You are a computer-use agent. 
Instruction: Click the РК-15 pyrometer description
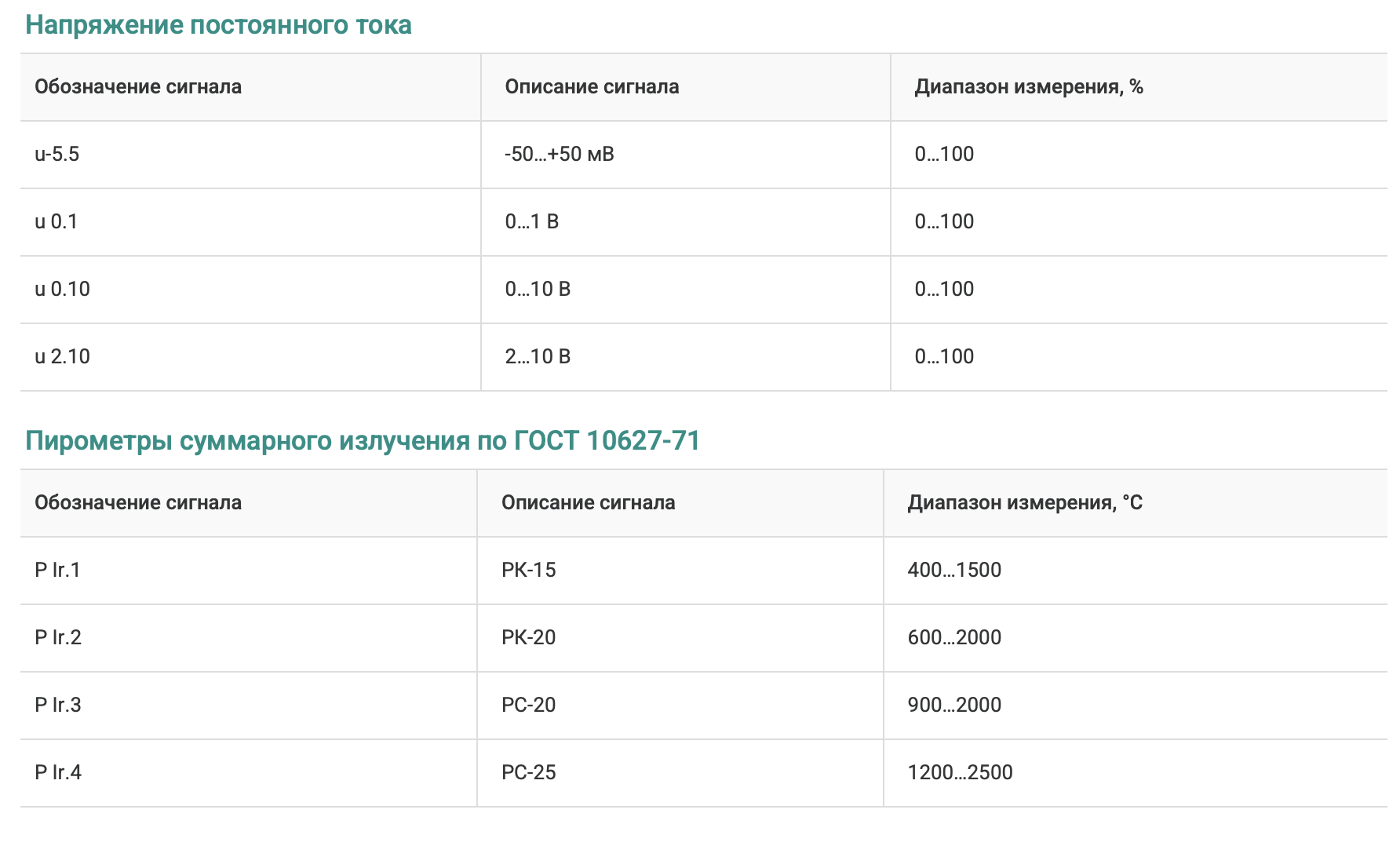point(528,571)
